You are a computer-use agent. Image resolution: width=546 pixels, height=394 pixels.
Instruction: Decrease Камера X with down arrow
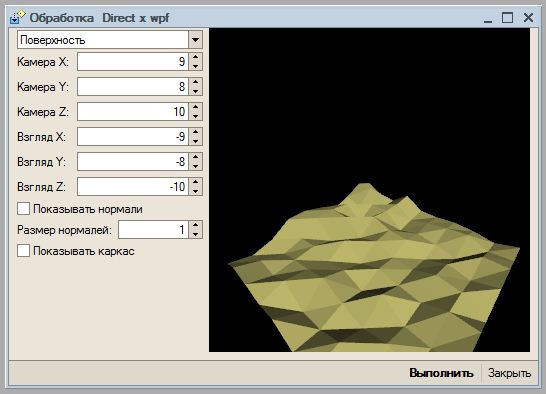click(x=195, y=66)
